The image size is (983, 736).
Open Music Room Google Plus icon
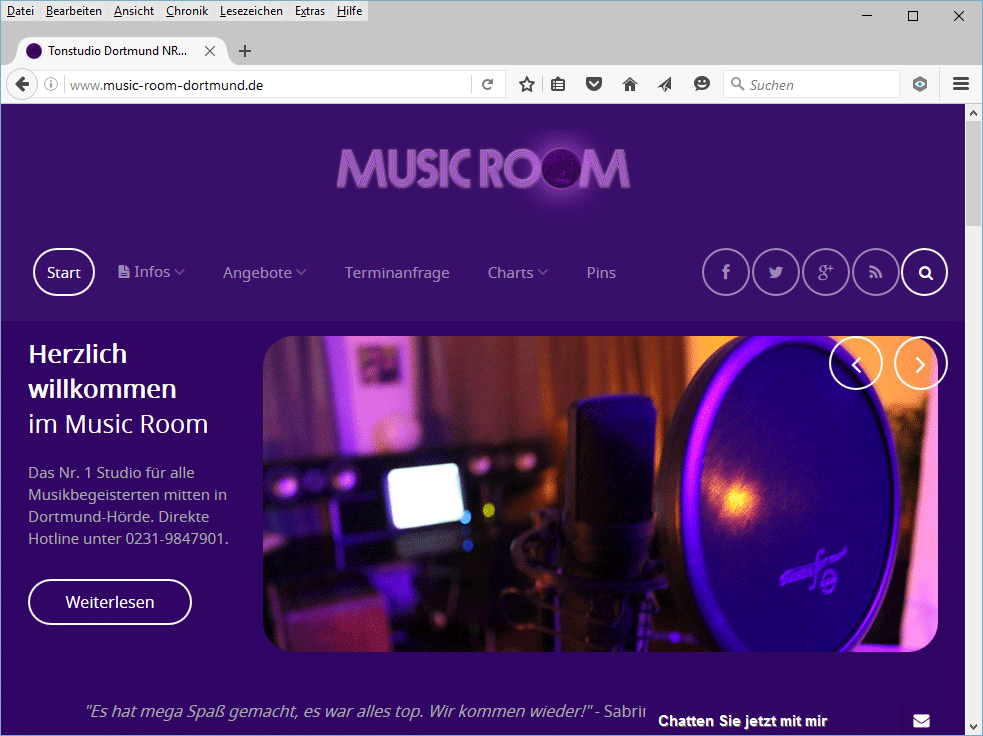point(825,272)
